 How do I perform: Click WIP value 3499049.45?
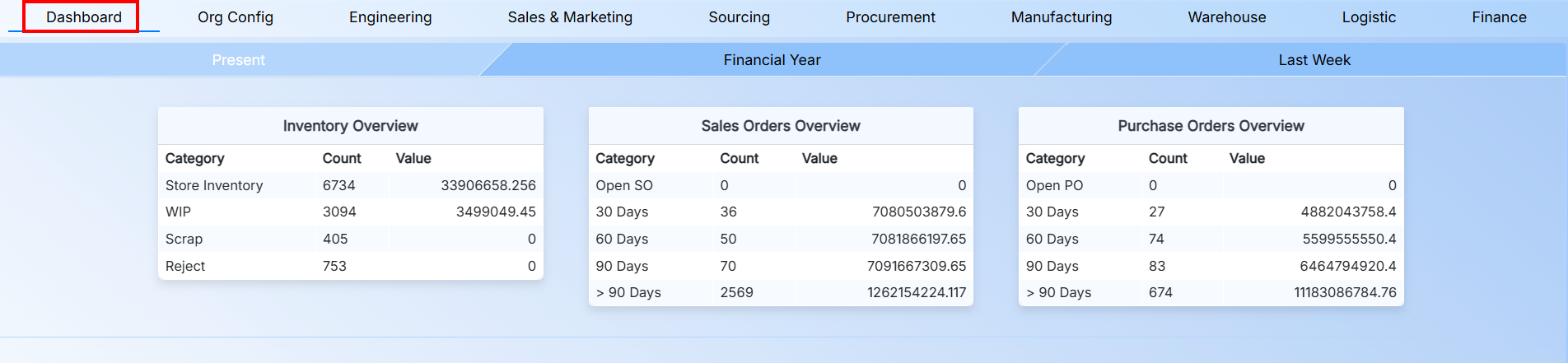point(496,212)
